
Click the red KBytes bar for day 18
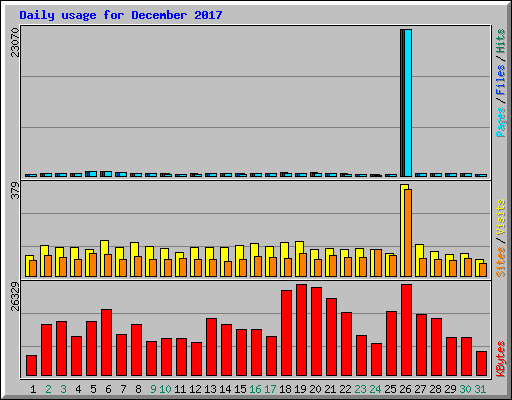point(286,333)
